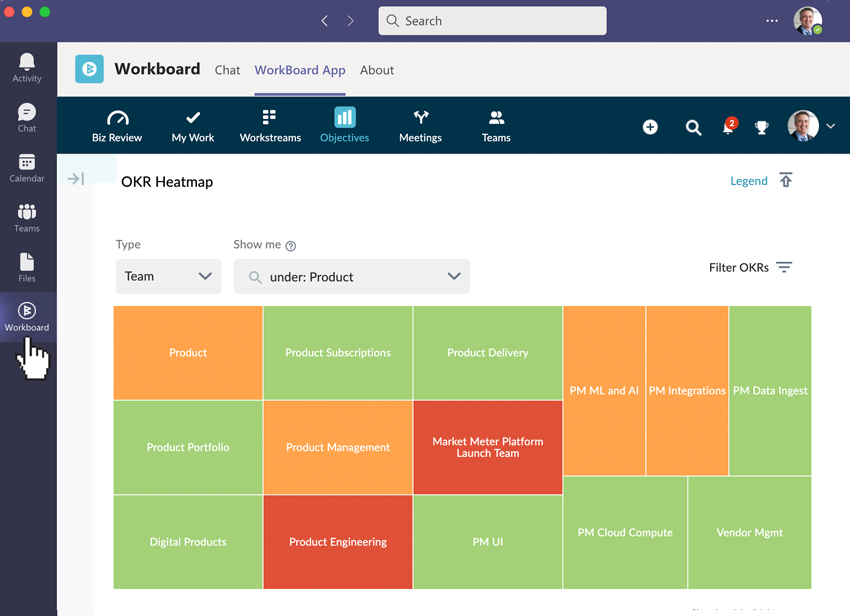The image size is (850, 616).
Task: Click the Workboard user avatar
Action: pos(803,126)
